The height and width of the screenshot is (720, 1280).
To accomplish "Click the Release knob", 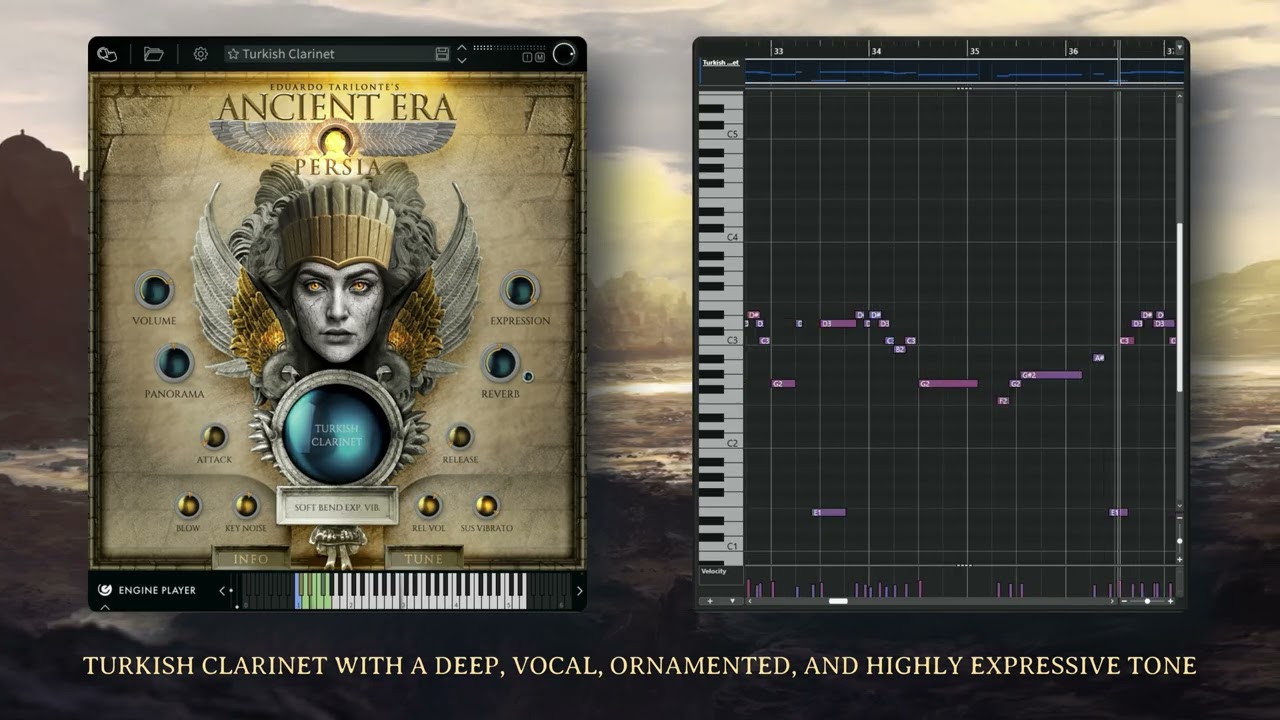I will [x=460, y=437].
